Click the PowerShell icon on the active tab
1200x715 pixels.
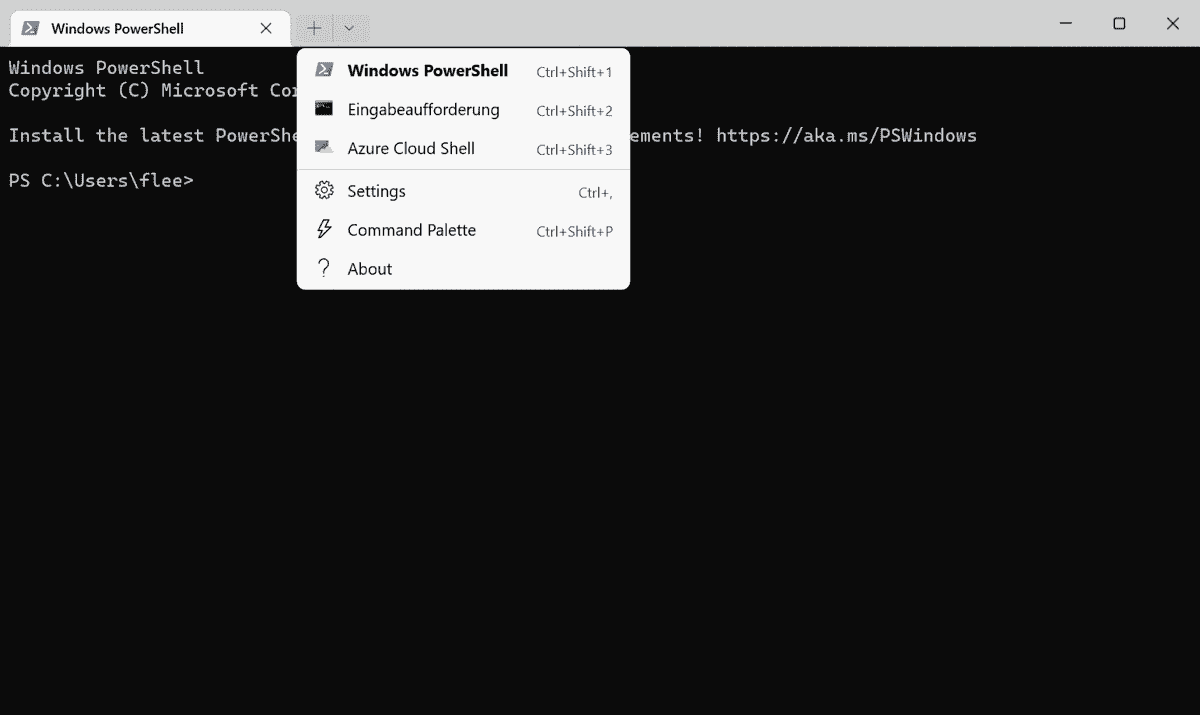click(x=33, y=28)
